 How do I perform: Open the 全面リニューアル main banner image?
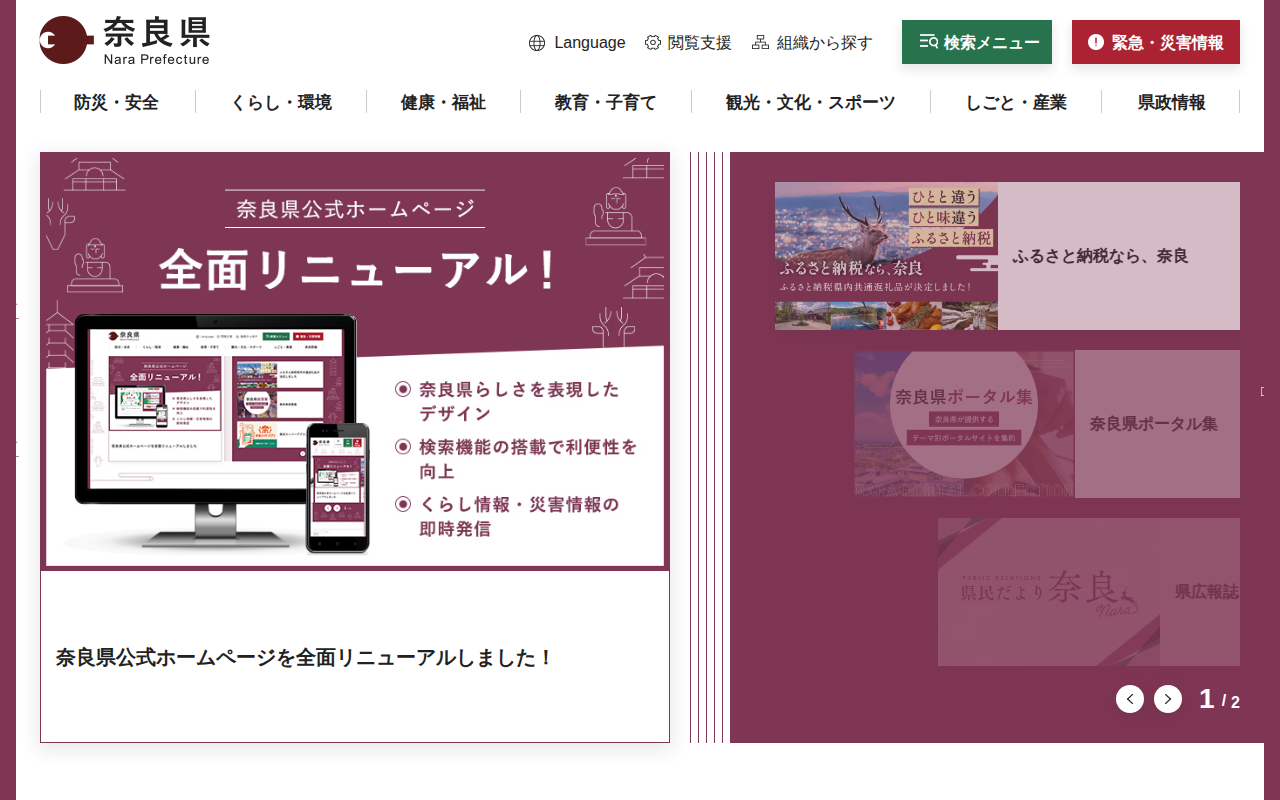click(x=355, y=361)
